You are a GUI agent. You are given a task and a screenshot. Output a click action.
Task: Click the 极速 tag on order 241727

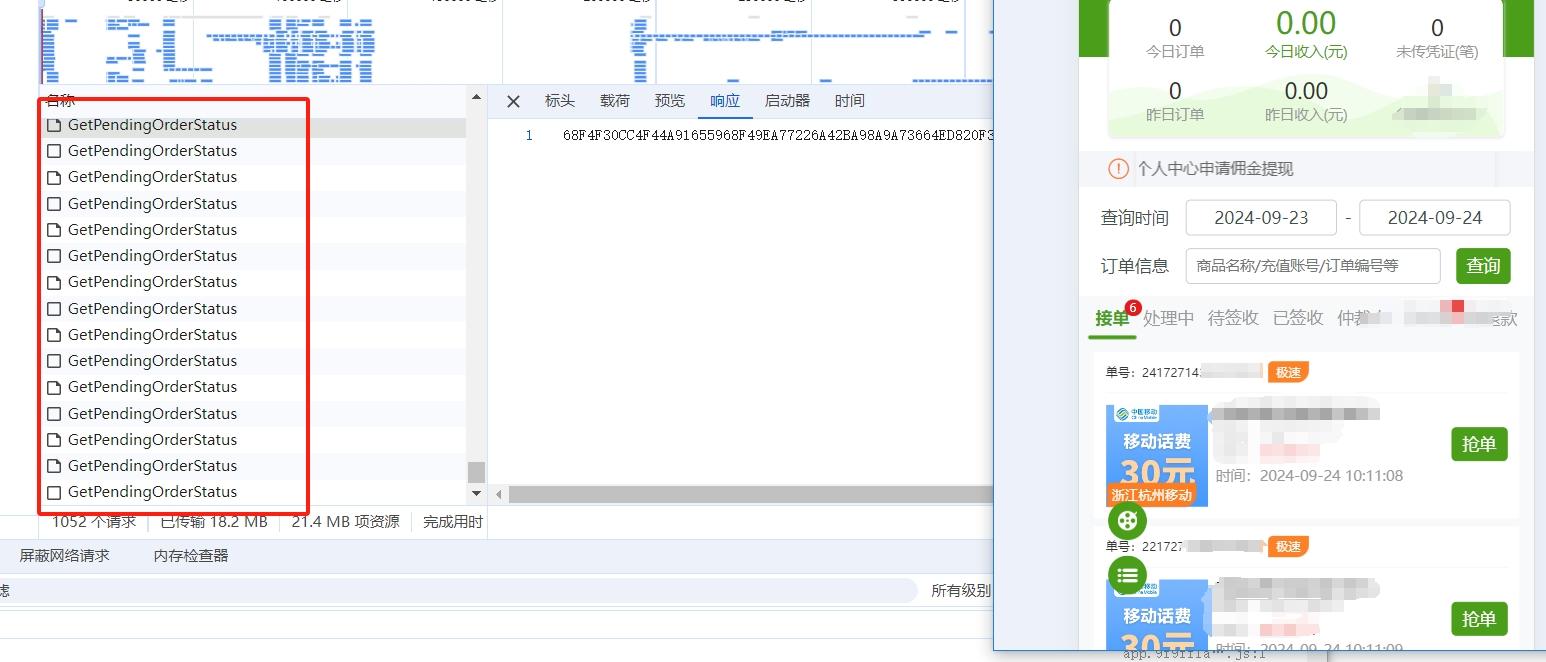pyautogui.click(x=1288, y=373)
